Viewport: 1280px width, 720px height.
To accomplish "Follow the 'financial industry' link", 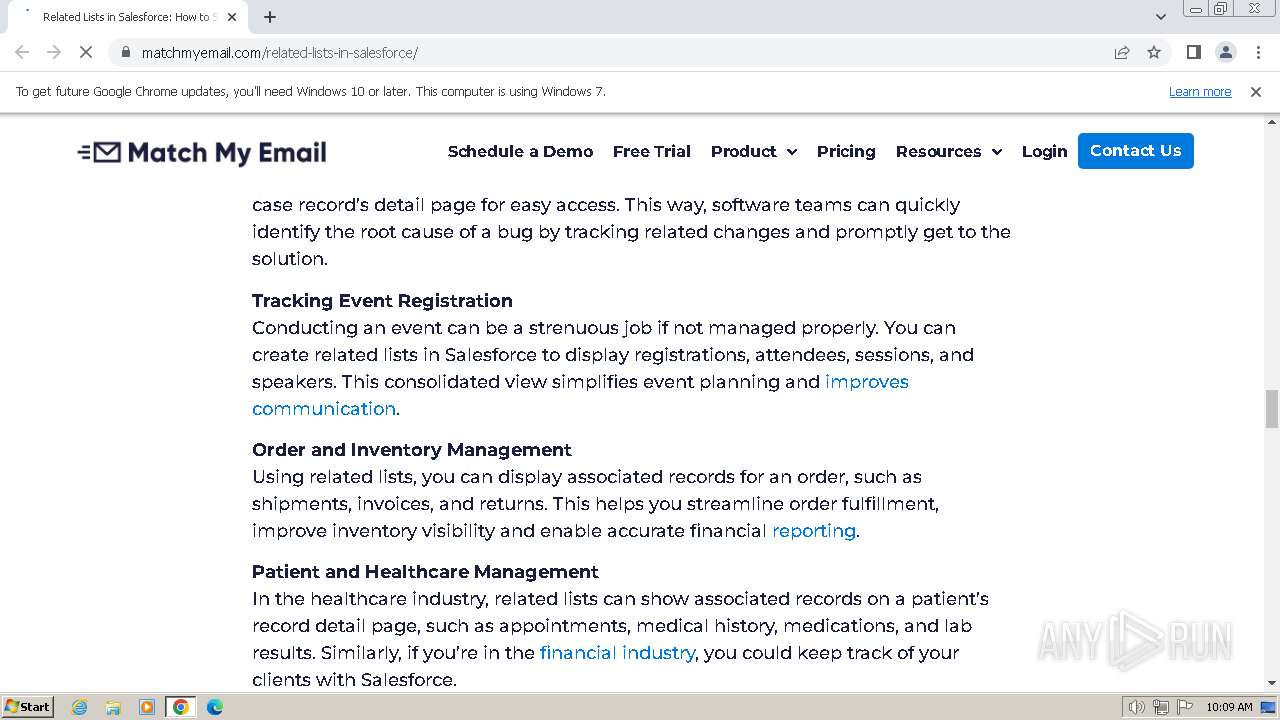I will (617, 652).
